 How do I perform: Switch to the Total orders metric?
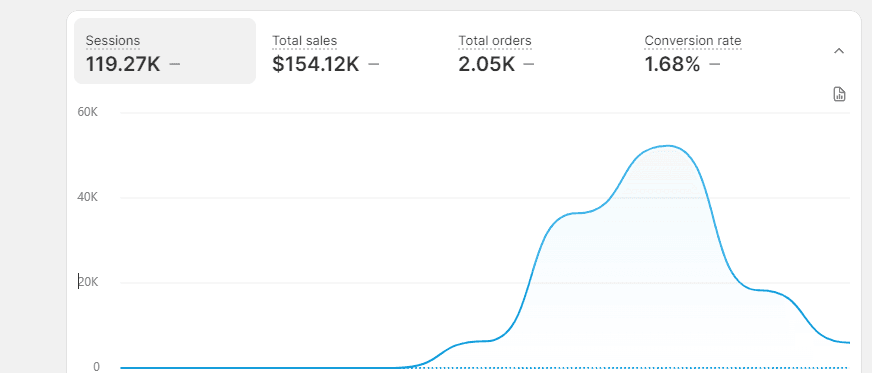point(538,51)
